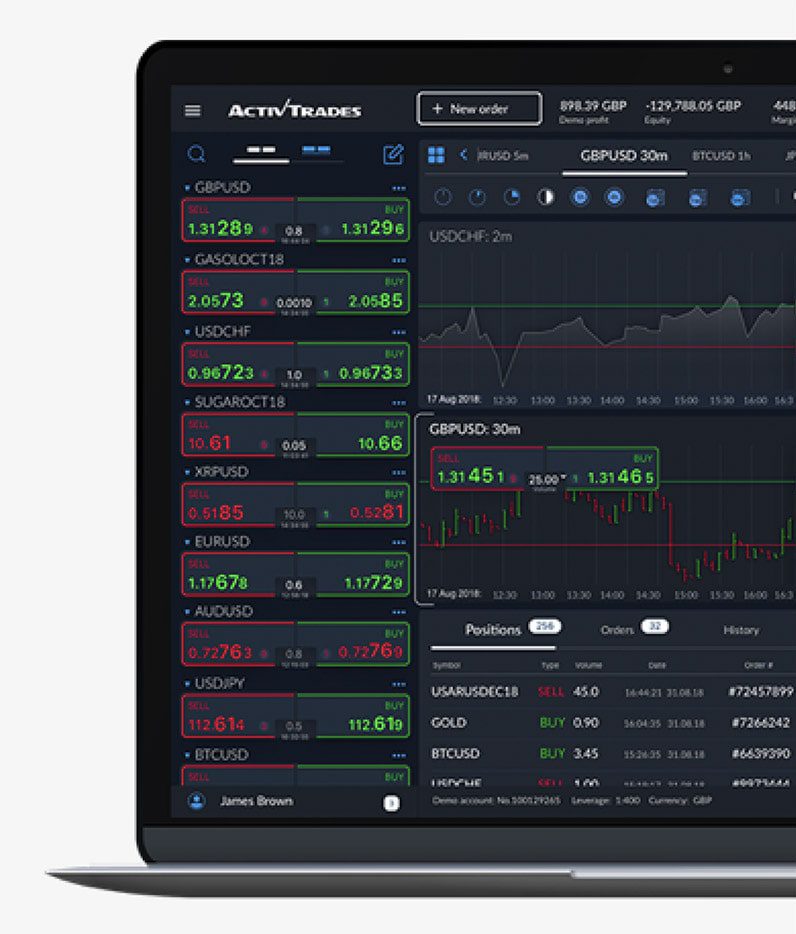796x934 pixels.
Task: Click the edit watchlist pencil icon
Action: (x=393, y=154)
